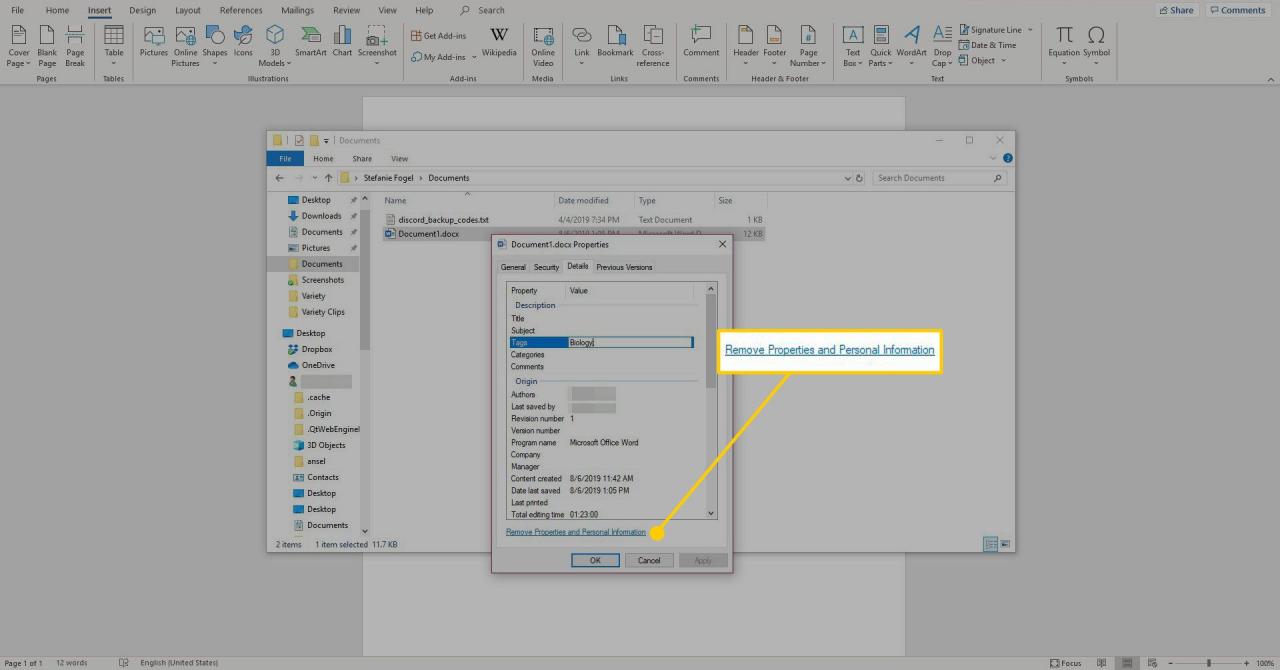The width and height of the screenshot is (1280, 670).
Task: Insert an Online Video
Action: (x=543, y=46)
